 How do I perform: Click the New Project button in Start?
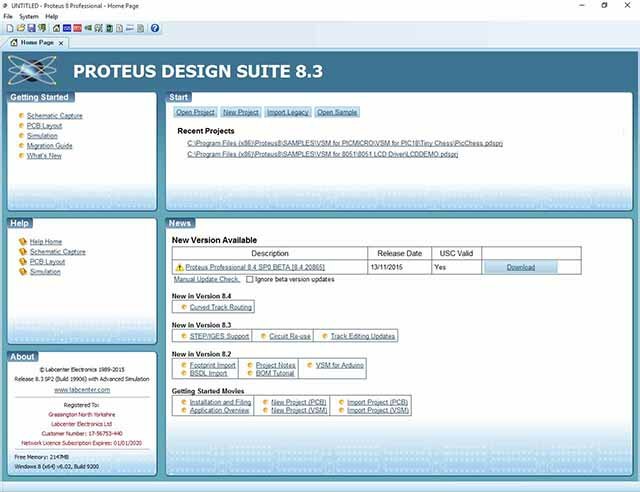coord(240,112)
